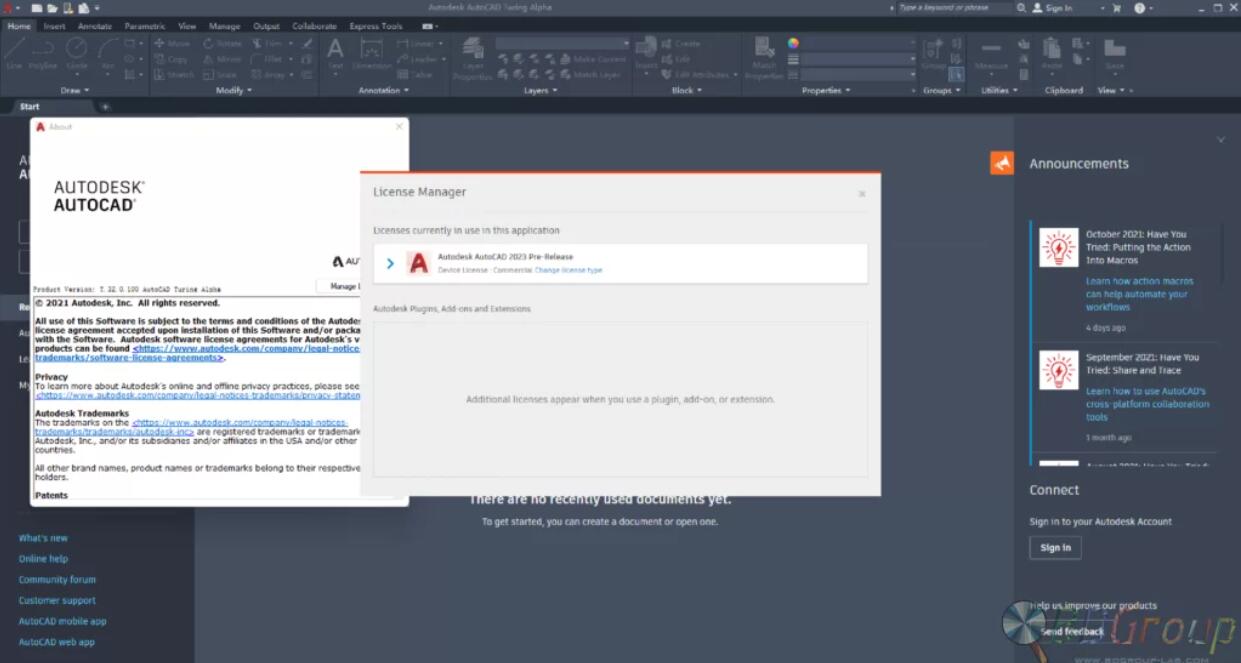This screenshot has height=663, width=1241.
Task: Expand the Modify panel dropdown
Action: click(234, 90)
